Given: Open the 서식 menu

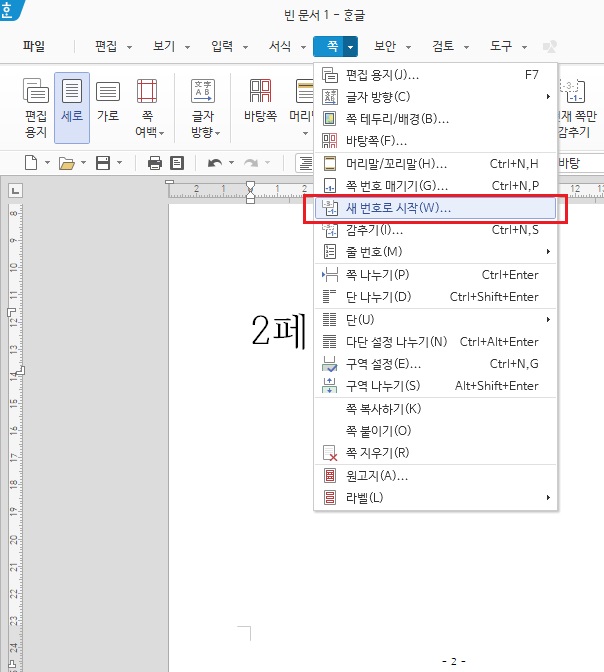Looking at the screenshot, I should tap(280, 46).
